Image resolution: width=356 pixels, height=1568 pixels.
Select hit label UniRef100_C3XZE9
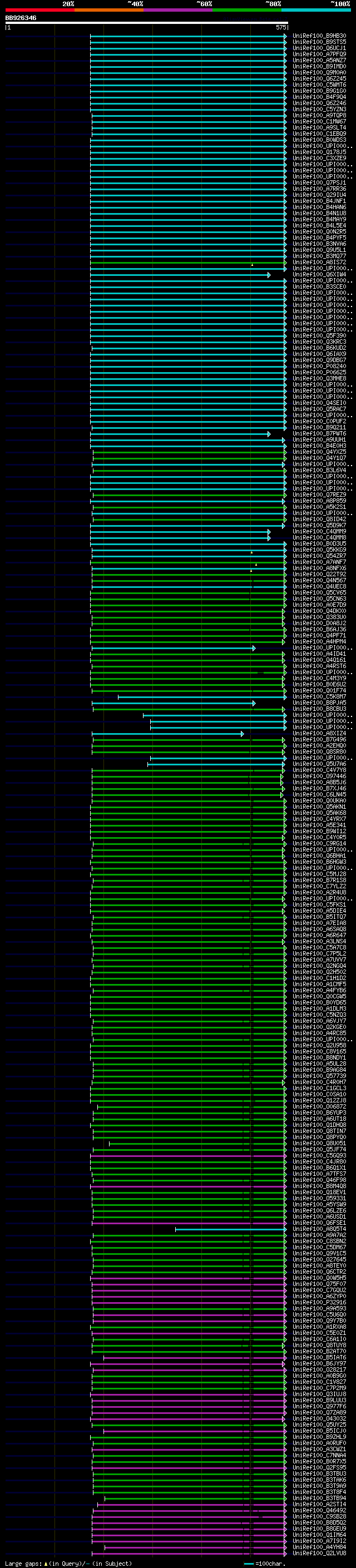pos(319,159)
